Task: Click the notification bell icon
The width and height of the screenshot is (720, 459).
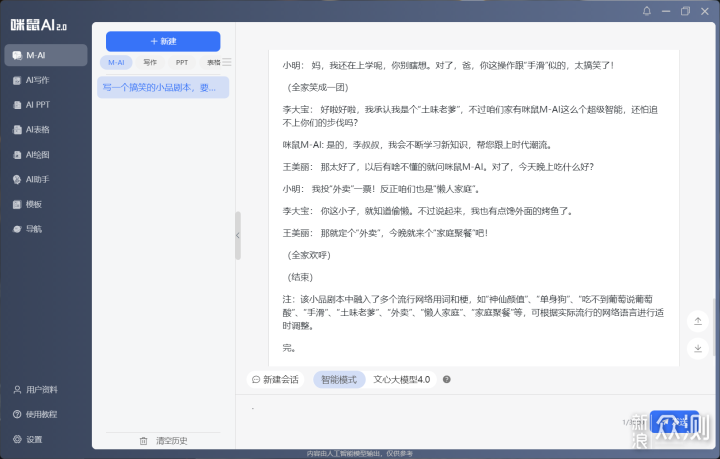Action: 647,11
